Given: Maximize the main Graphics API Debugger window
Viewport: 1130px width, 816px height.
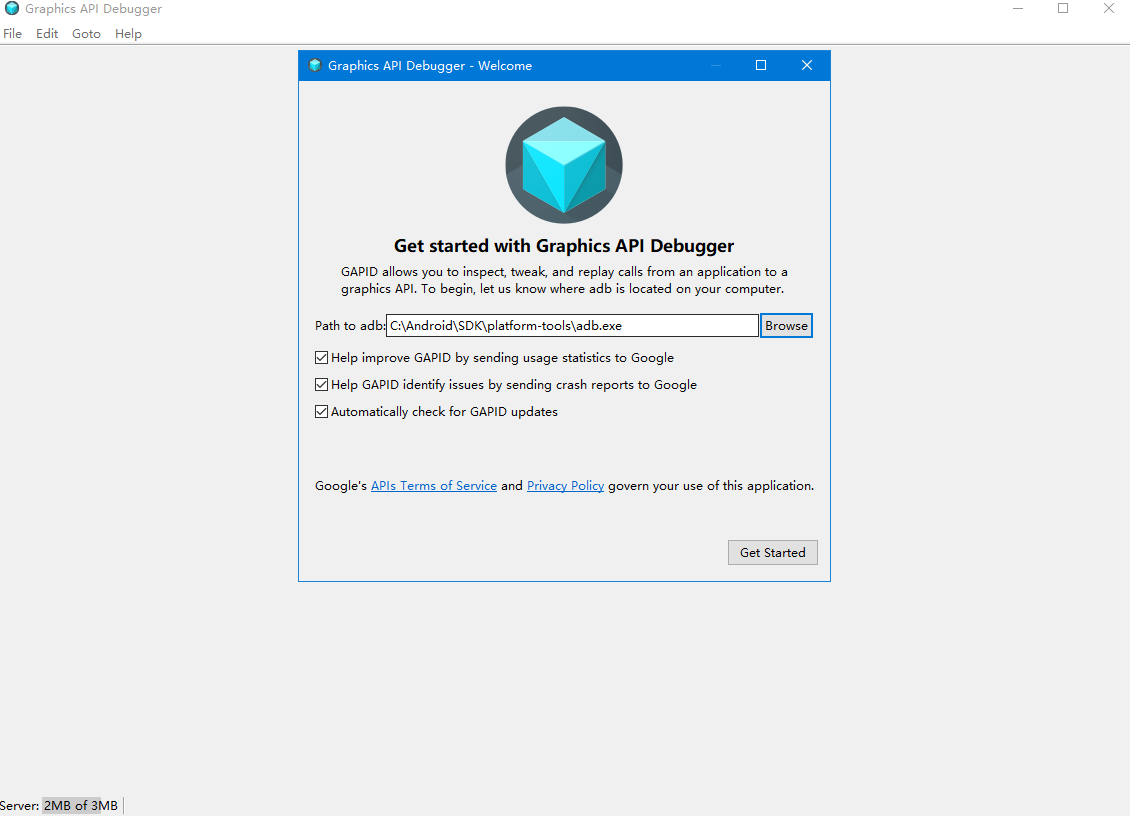Looking at the screenshot, I should pyautogui.click(x=1063, y=9).
